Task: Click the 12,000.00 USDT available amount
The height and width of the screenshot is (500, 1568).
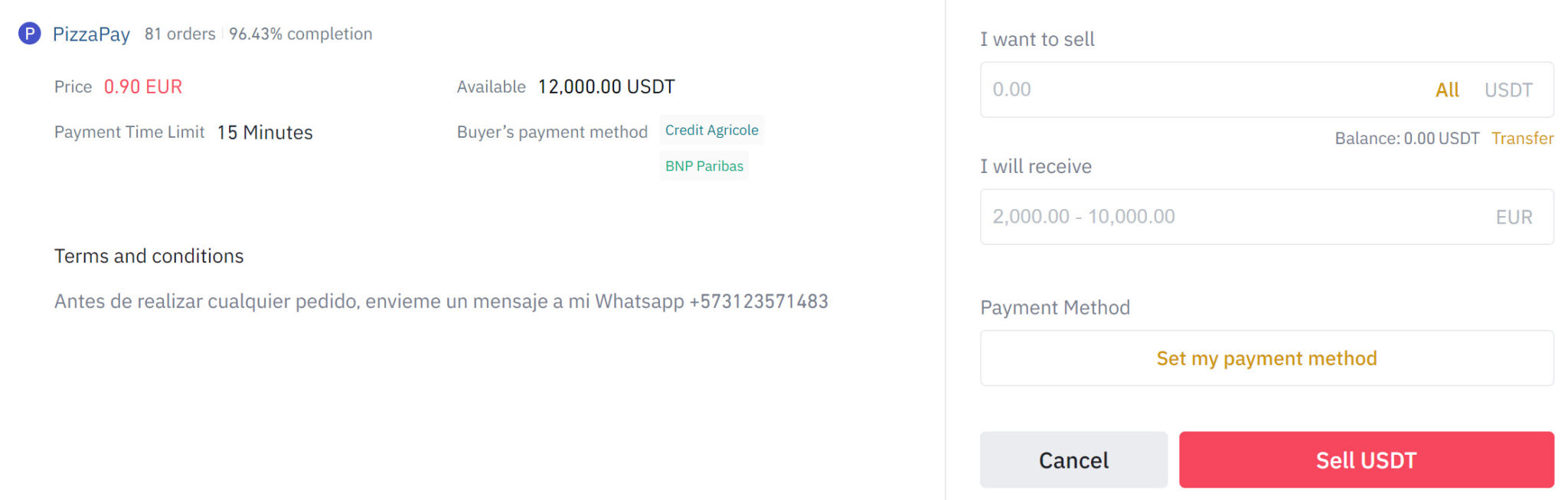Action: 606,87
